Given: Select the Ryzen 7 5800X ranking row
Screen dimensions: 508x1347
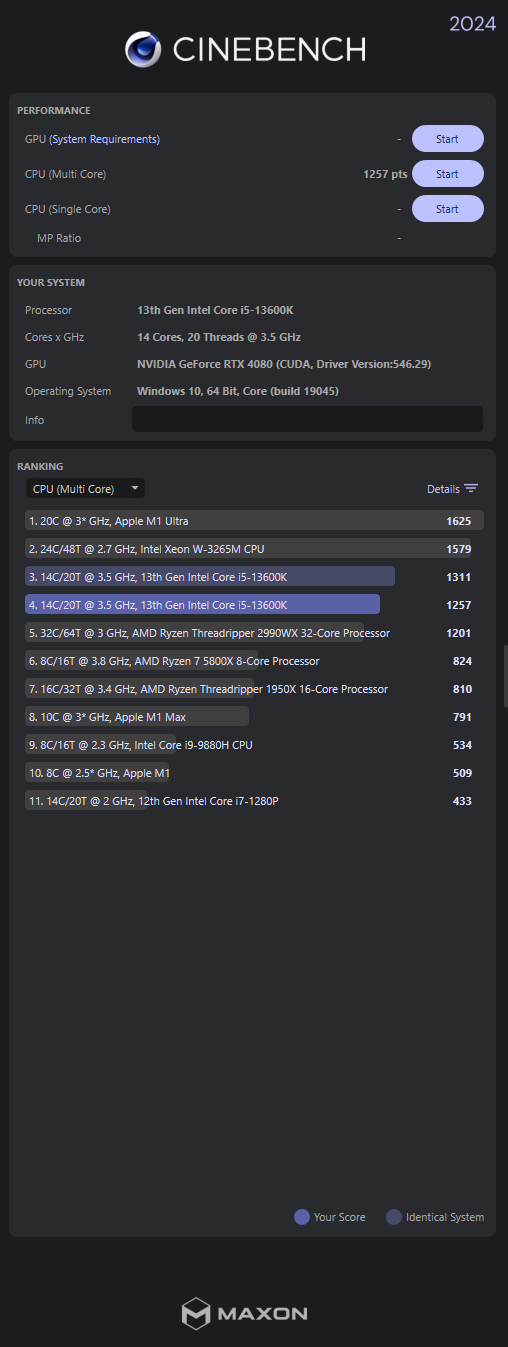Looking at the screenshot, I should 254,661.
